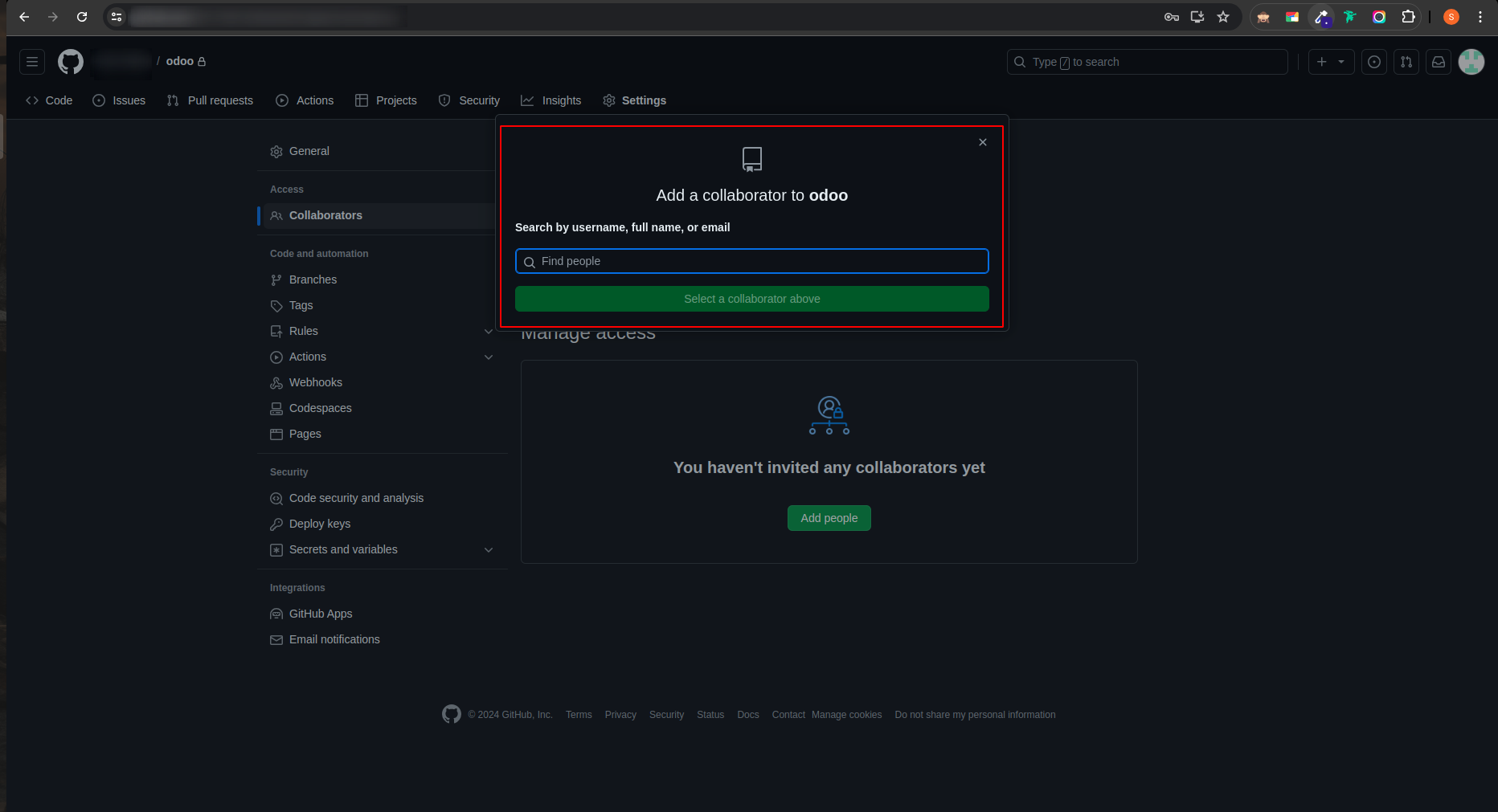
Task: Click Select a collaborator above button
Action: tap(752, 299)
